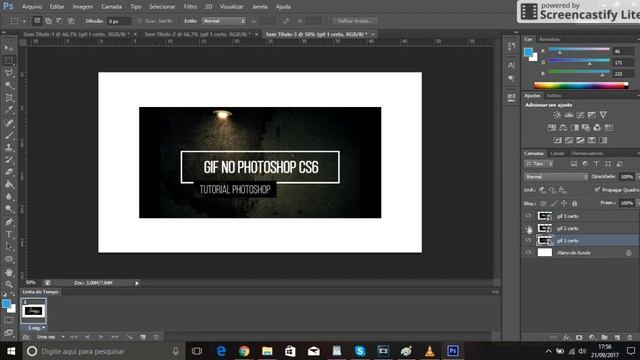This screenshot has height=360, width=640.
Task: Select the Pen tool
Action: [x=9, y=222]
